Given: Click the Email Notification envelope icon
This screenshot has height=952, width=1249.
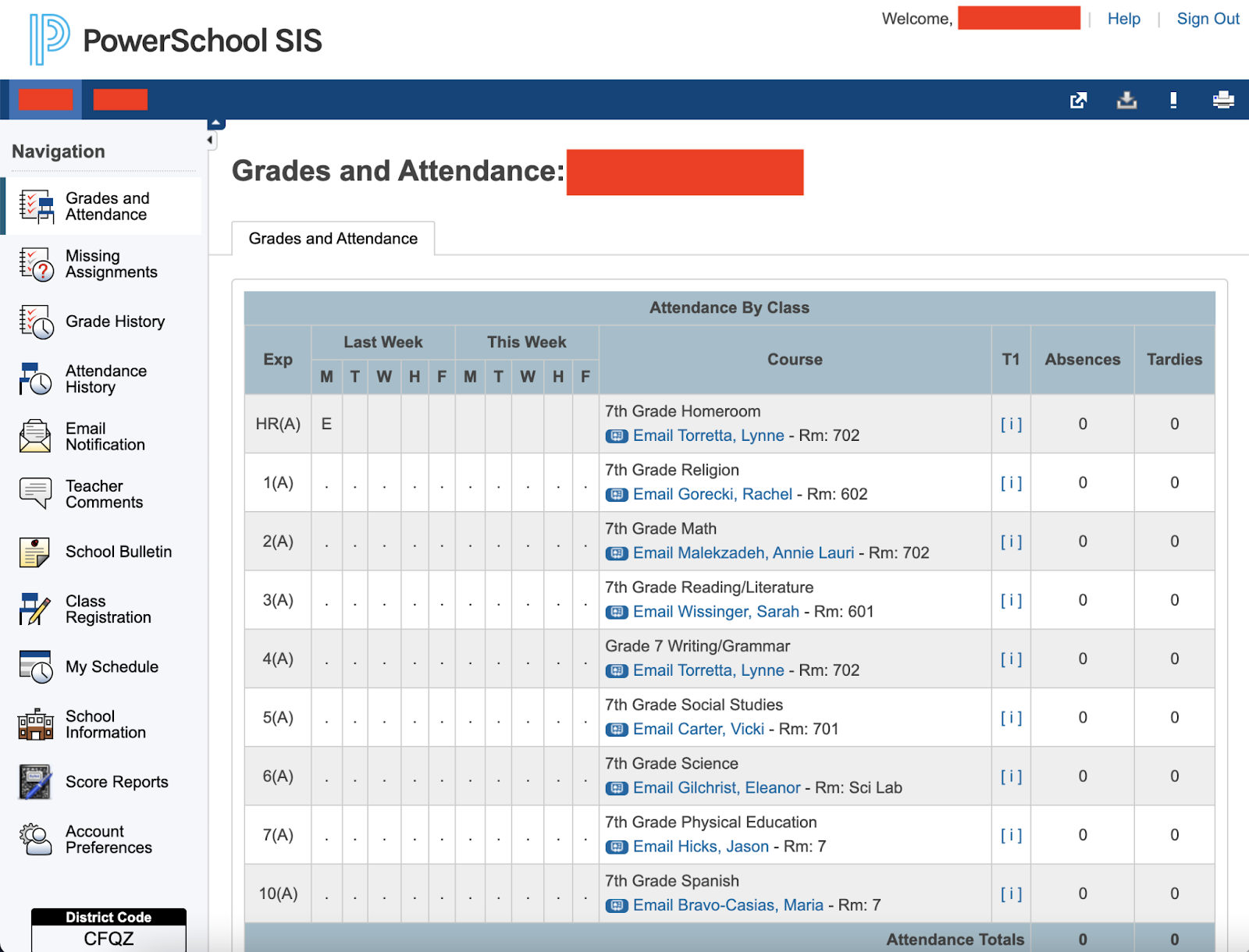Looking at the screenshot, I should (35, 436).
